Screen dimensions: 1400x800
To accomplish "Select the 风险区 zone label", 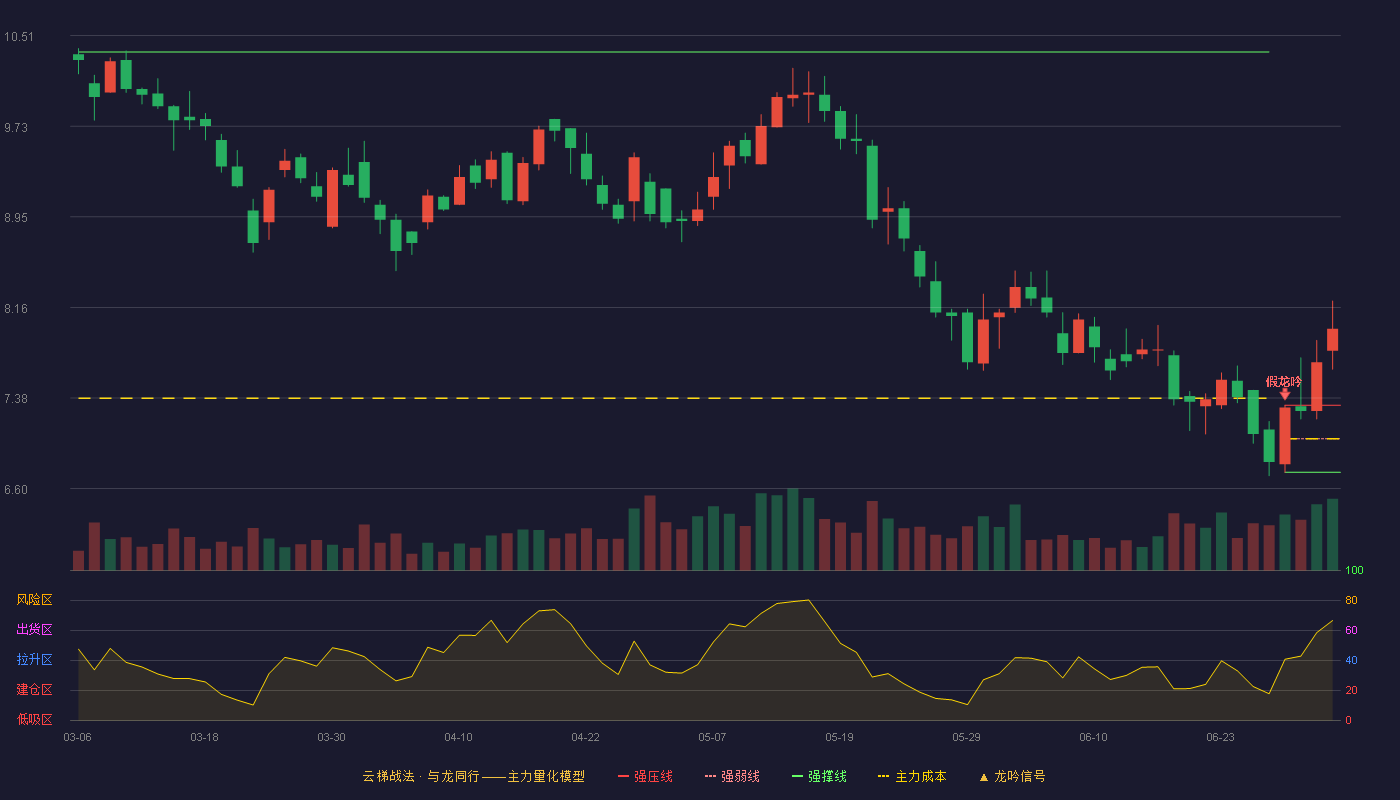I will click(x=34, y=600).
